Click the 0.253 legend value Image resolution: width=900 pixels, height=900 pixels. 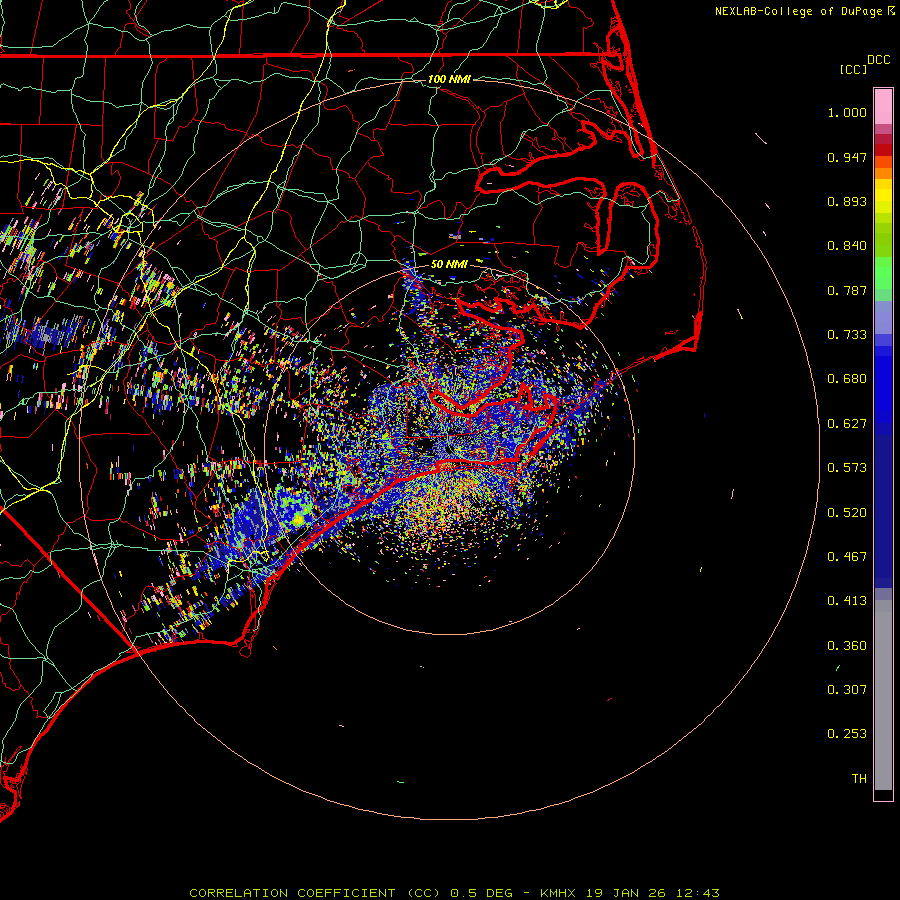point(847,734)
